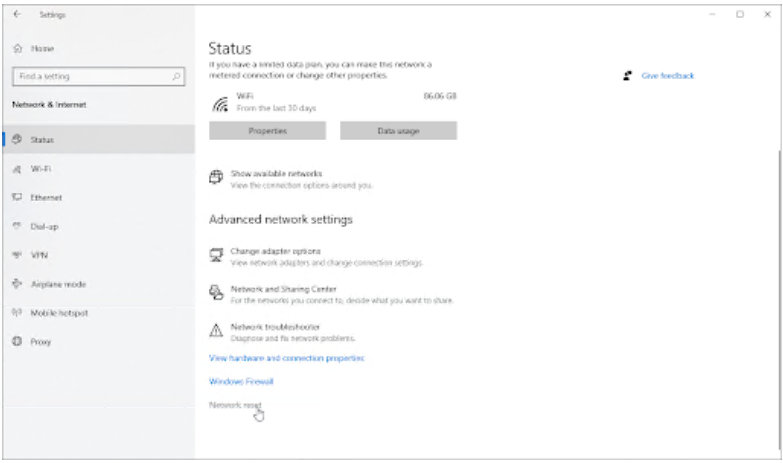Open Home via the house icon
This screenshot has height=463, width=783.
(x=17, y=48)
